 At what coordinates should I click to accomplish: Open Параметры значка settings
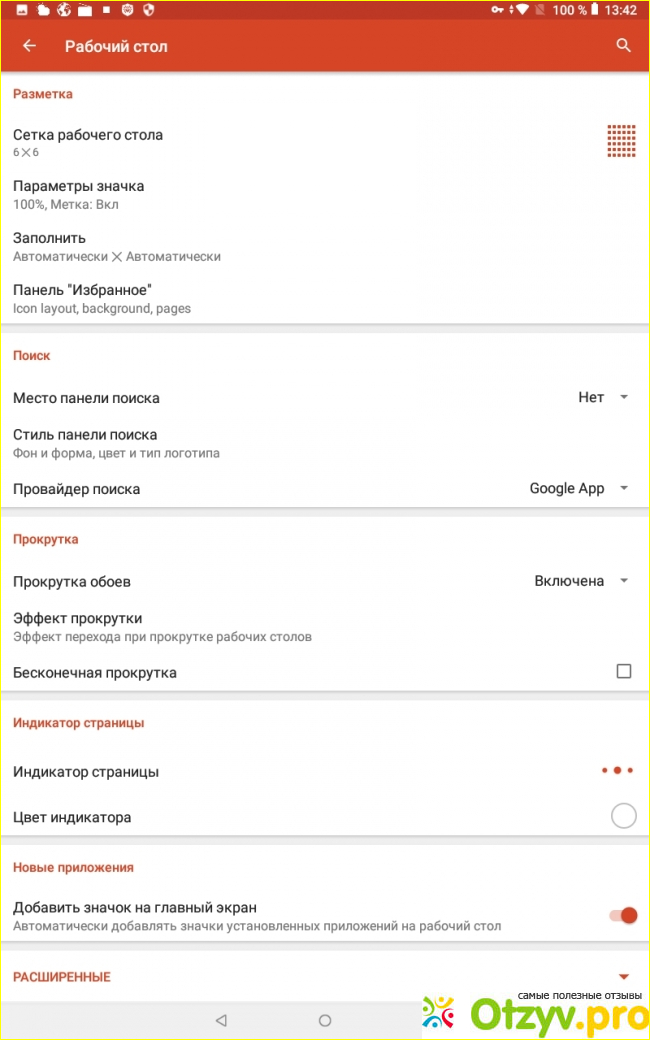click(x=325, y=194)
